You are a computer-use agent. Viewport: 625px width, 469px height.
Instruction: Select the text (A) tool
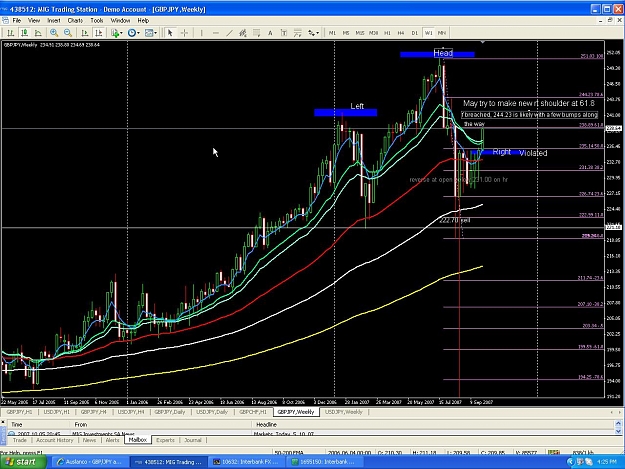click(x=270, y=33)
